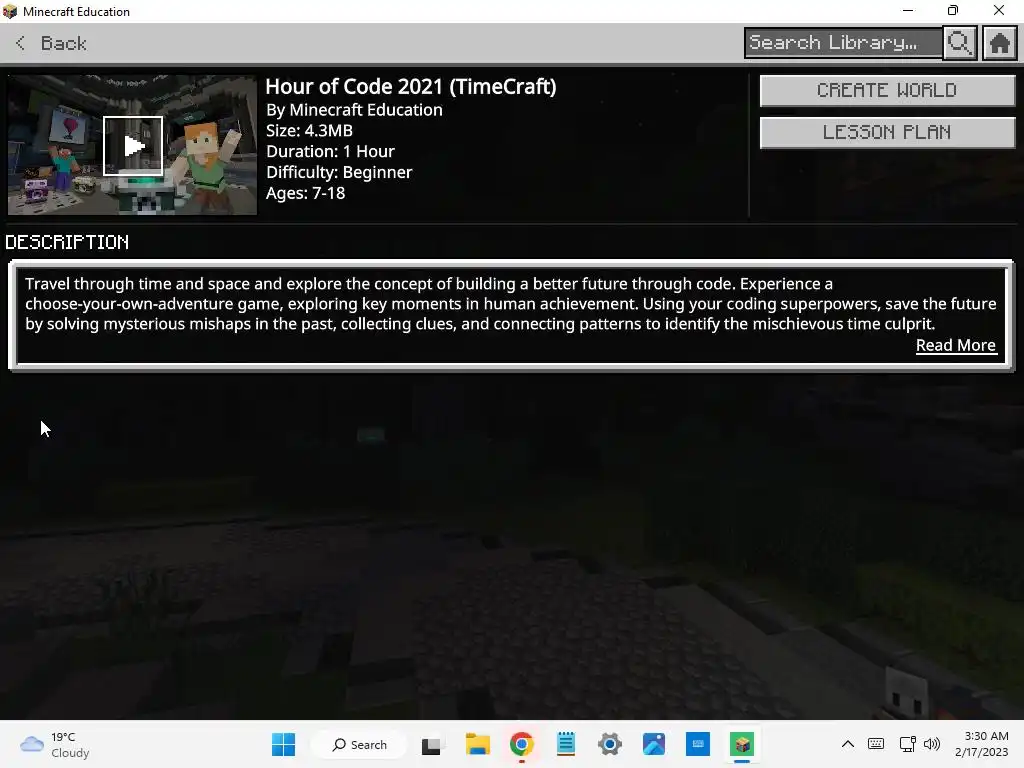
Task: Click the Size: 4.3MB text
Action: [309, 131]
